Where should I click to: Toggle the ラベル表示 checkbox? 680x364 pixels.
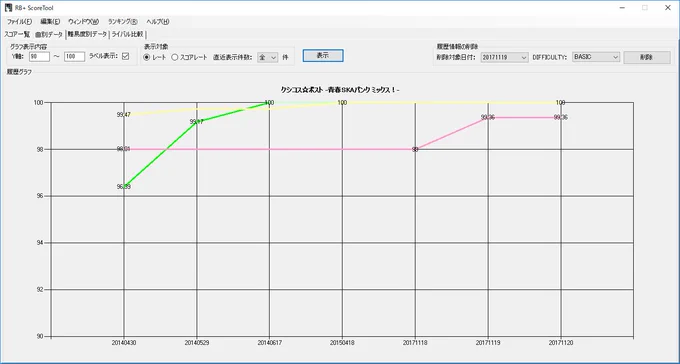(126, 56)
